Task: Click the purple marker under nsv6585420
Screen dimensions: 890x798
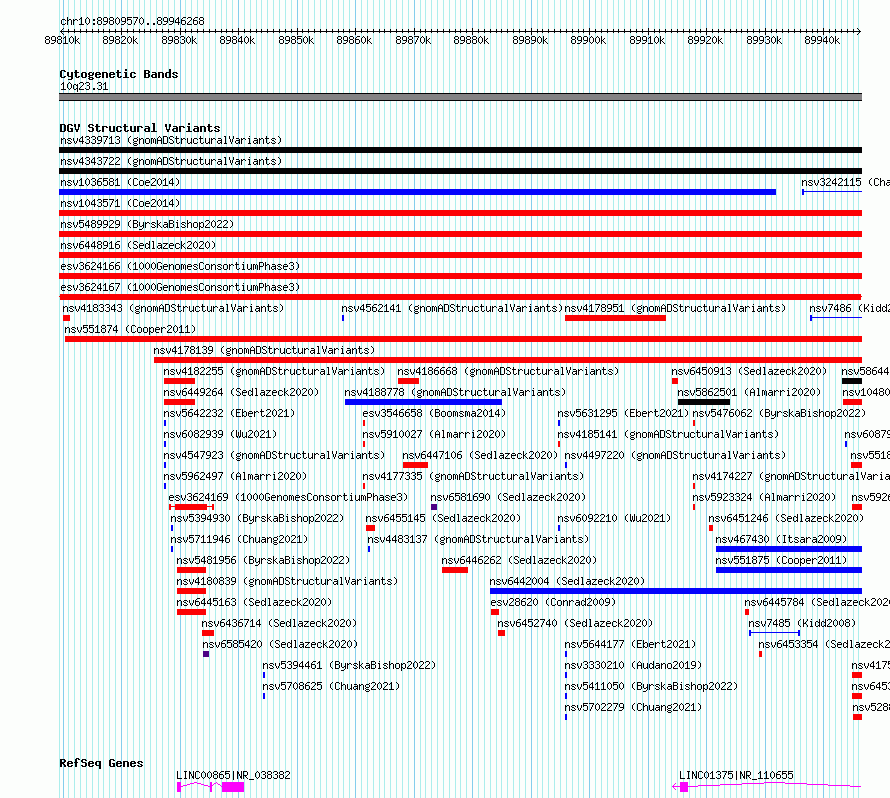Action: (x=206, y=654)
